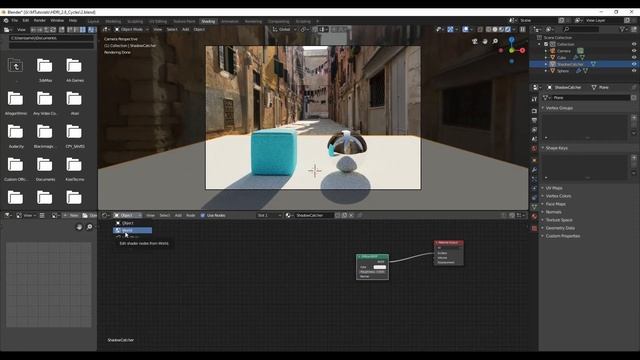Click the Plane mesh data name field
The height and width of the screenshot is (360, 640).
tap(591, 98)
